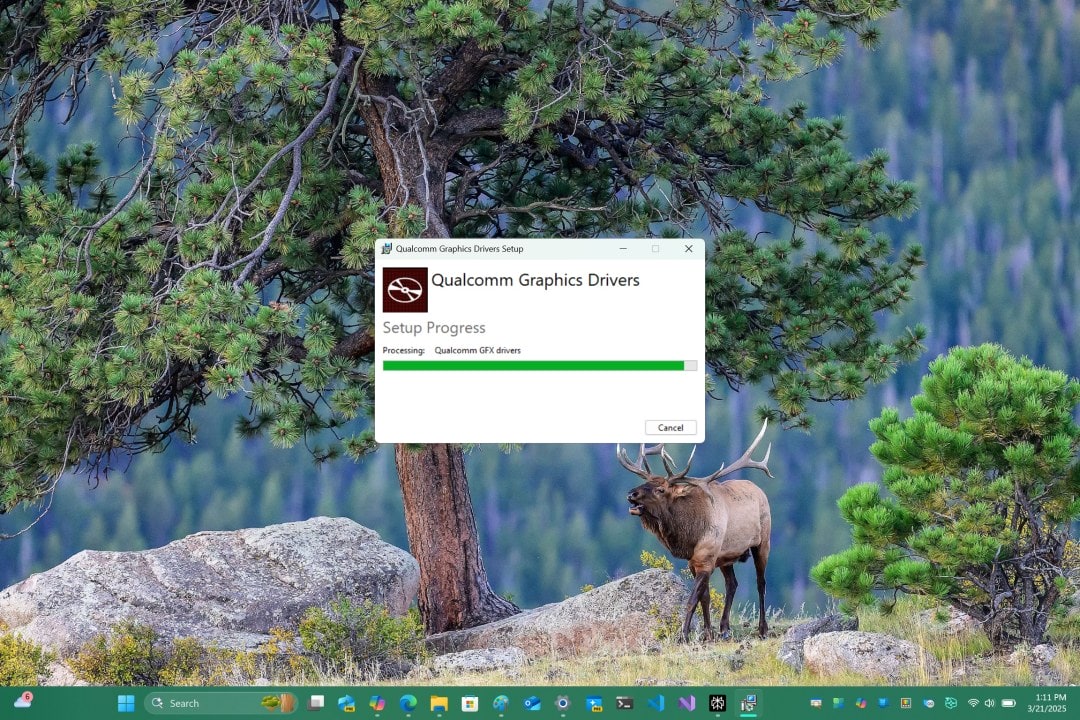Image resolution: width=1080 pixels, height=720 pixels.
Task: Open the Microsoft Edge browser from the taskbar
Action: [407, 703]
